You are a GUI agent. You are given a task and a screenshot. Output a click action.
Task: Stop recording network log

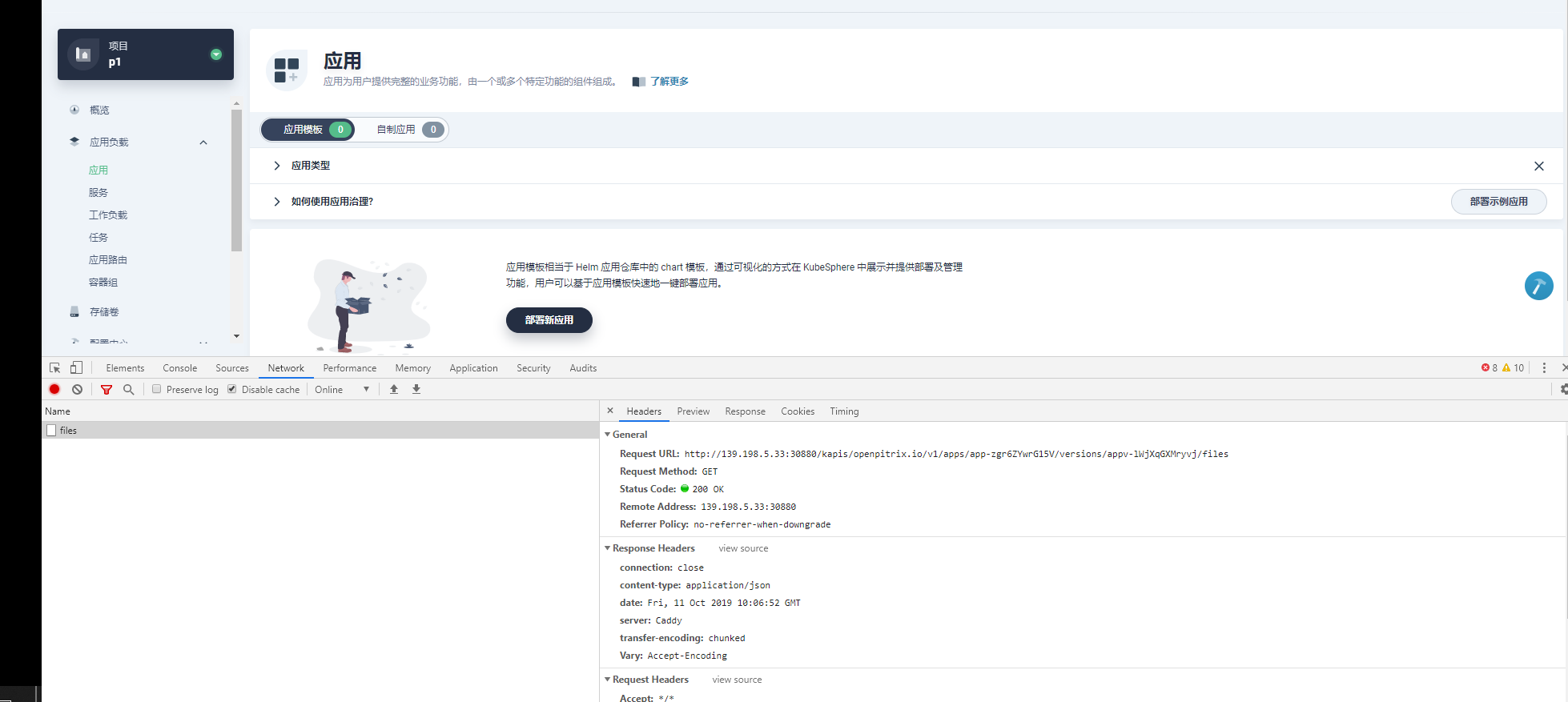point(54,389)
